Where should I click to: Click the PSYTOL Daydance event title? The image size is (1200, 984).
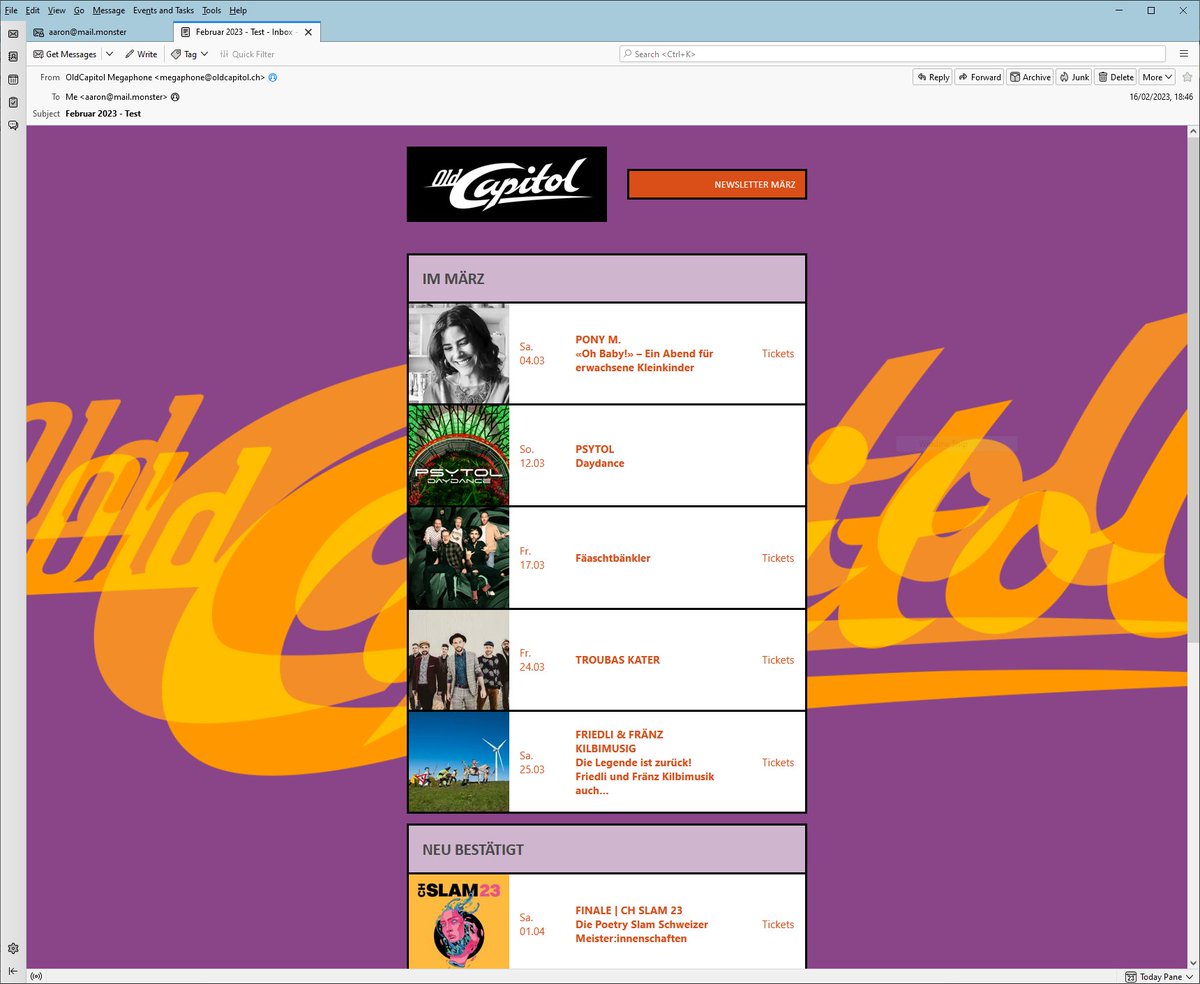(600, 456)
